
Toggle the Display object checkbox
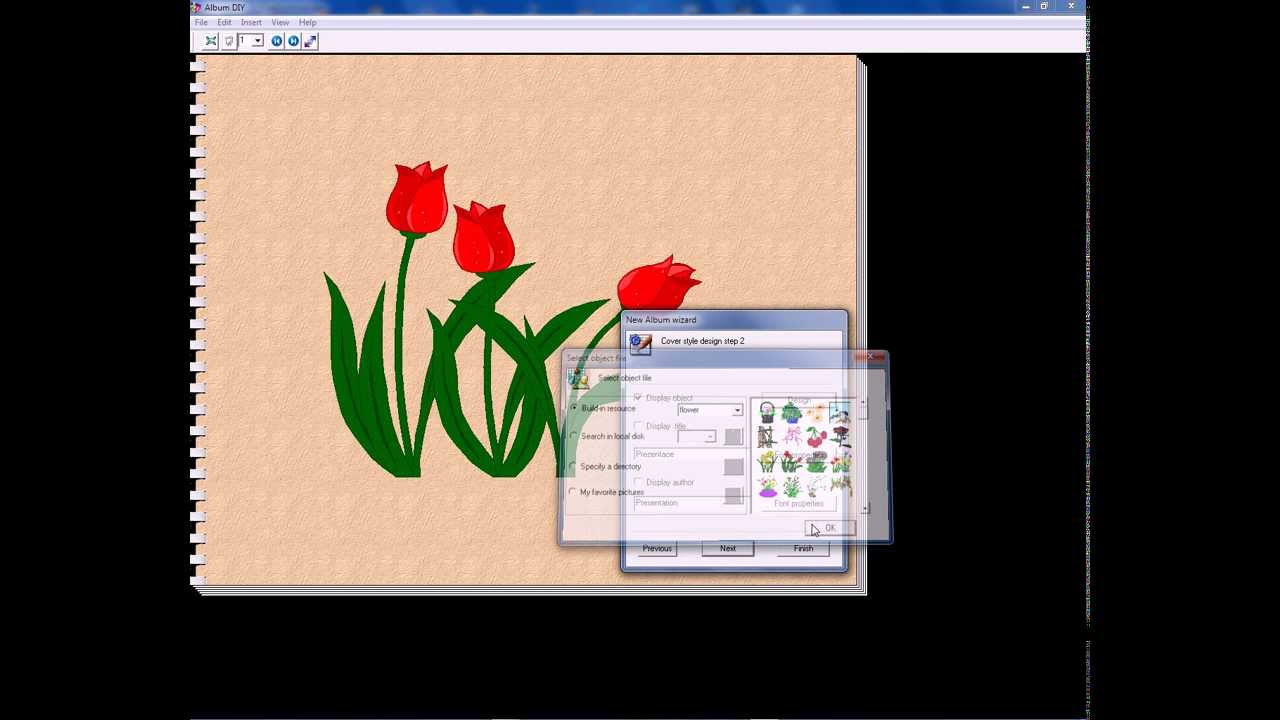pos(638,398)
